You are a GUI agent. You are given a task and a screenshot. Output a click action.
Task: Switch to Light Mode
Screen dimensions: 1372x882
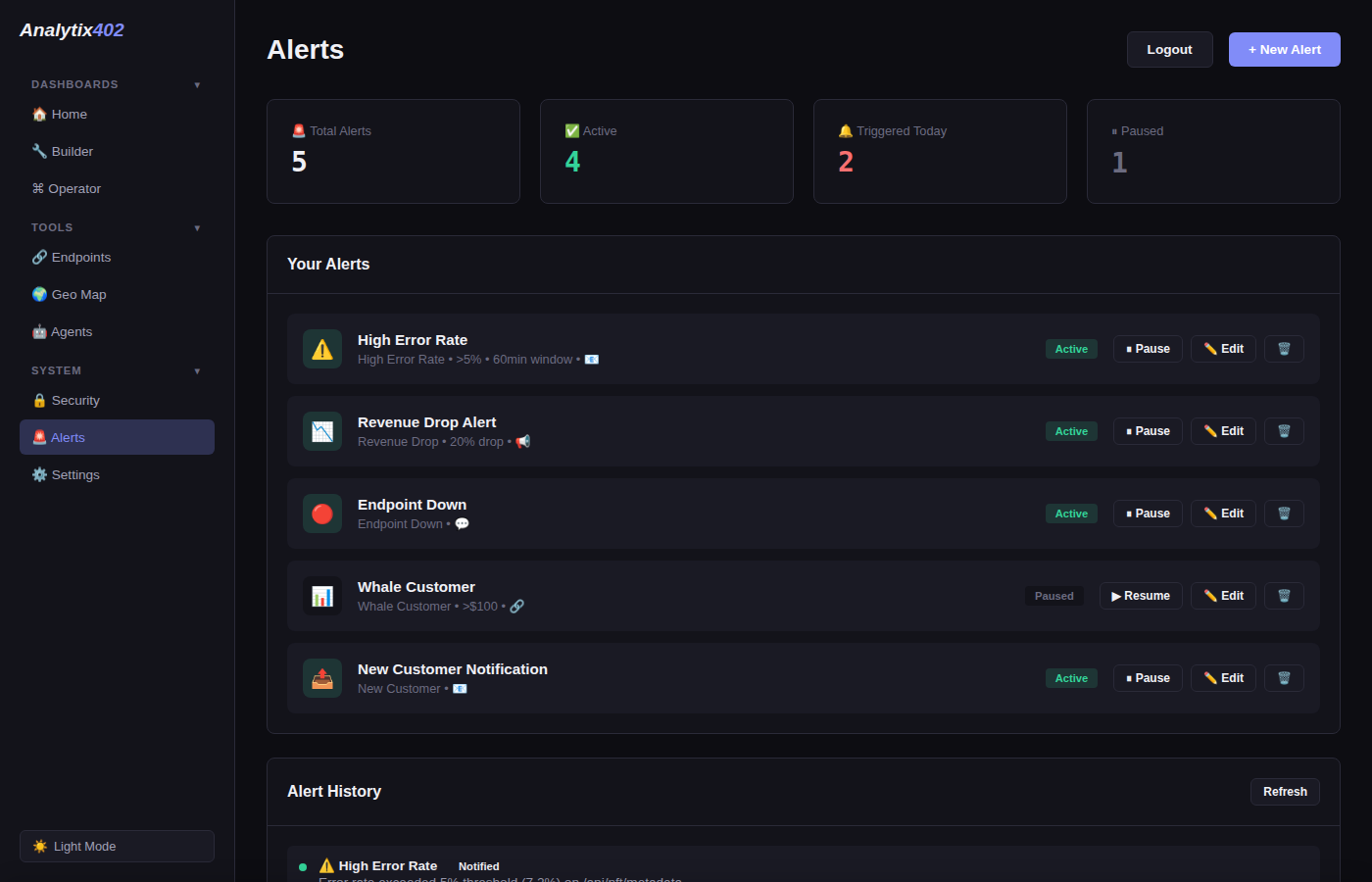coord(116,846)
